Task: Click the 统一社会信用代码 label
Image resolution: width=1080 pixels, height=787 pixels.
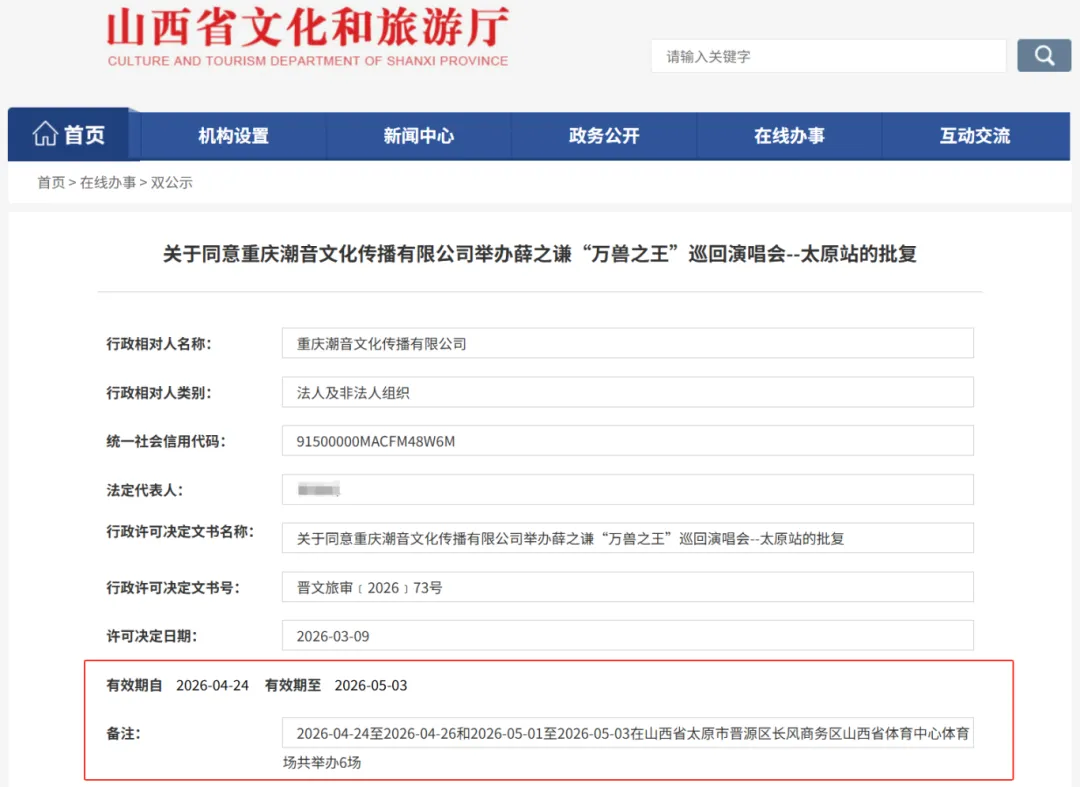Action: [165, 441]
